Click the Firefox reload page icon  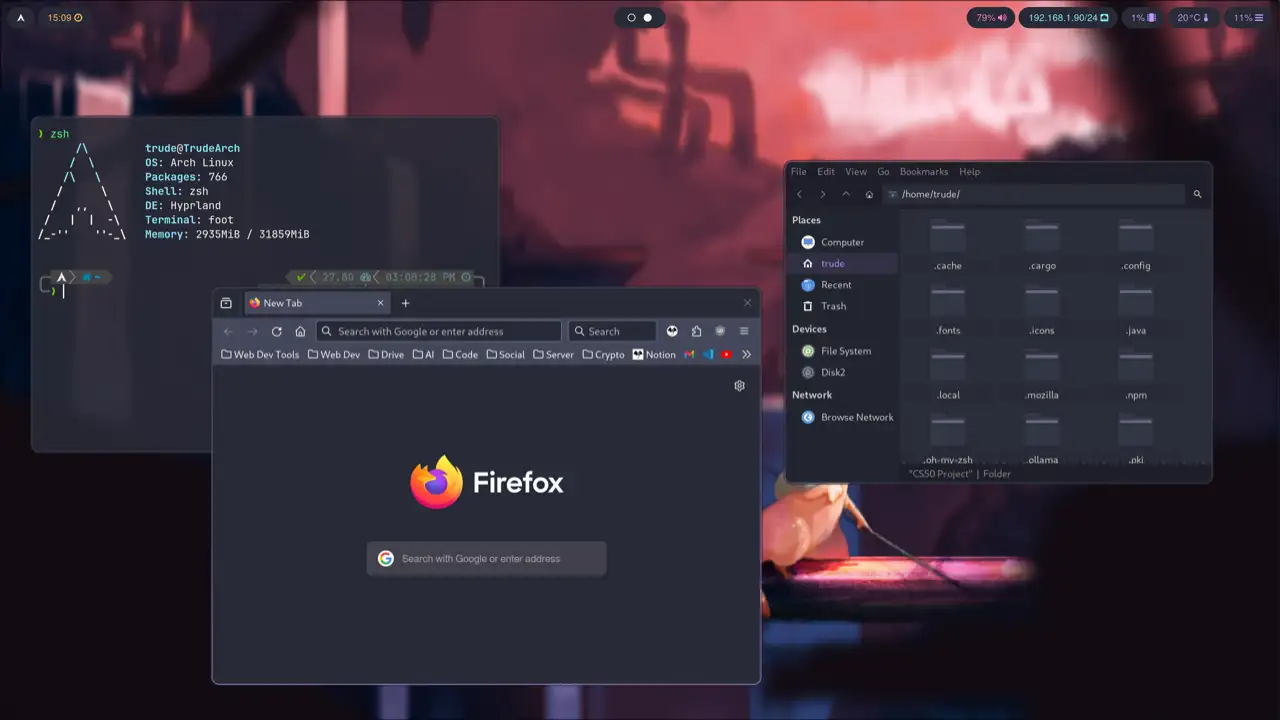point(276,331)
